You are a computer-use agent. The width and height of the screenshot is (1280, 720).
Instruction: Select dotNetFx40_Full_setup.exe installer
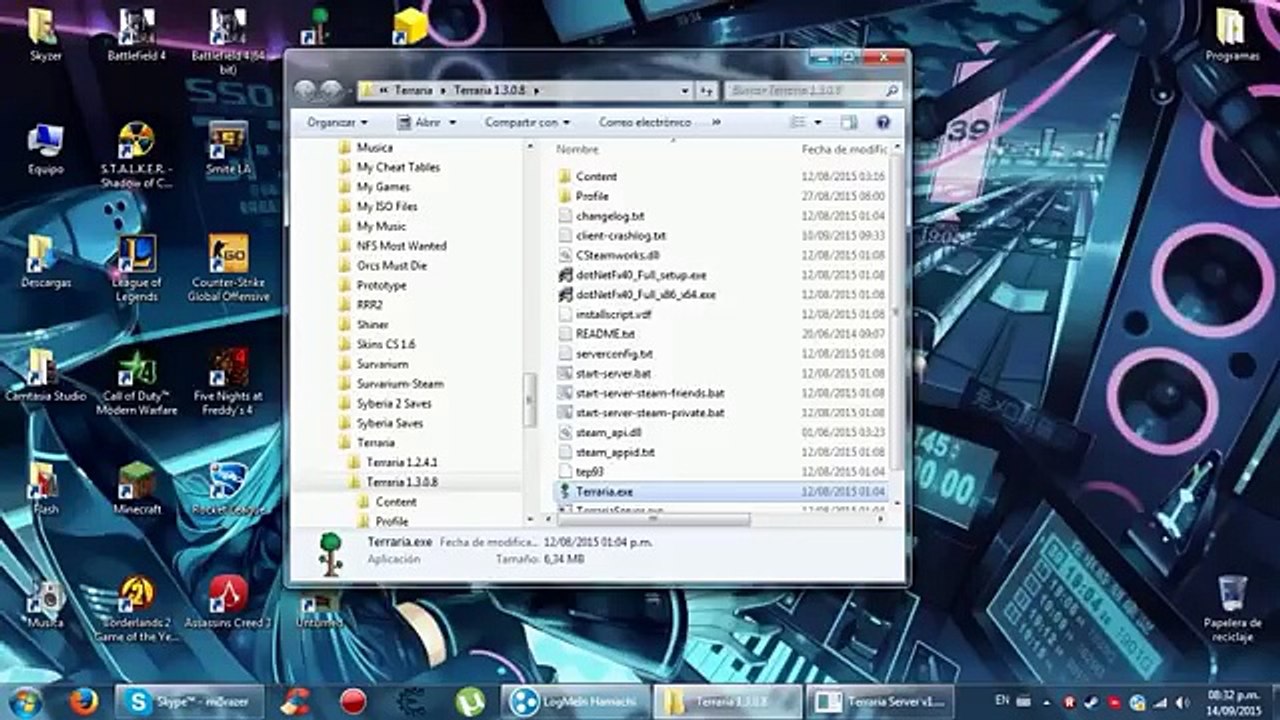(x=641, y=275)
